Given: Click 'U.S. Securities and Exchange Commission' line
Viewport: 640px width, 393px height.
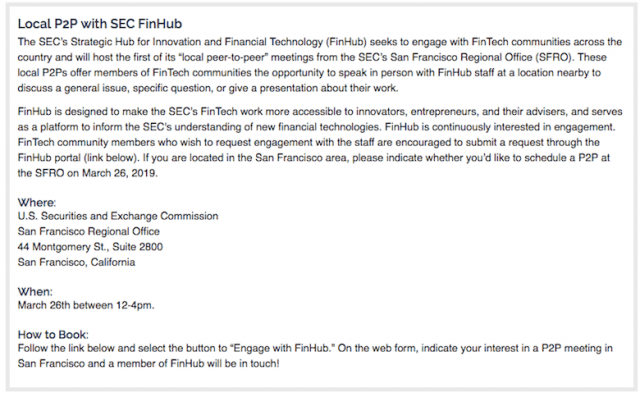Looking at the screenshot, I should coord(118,216).
